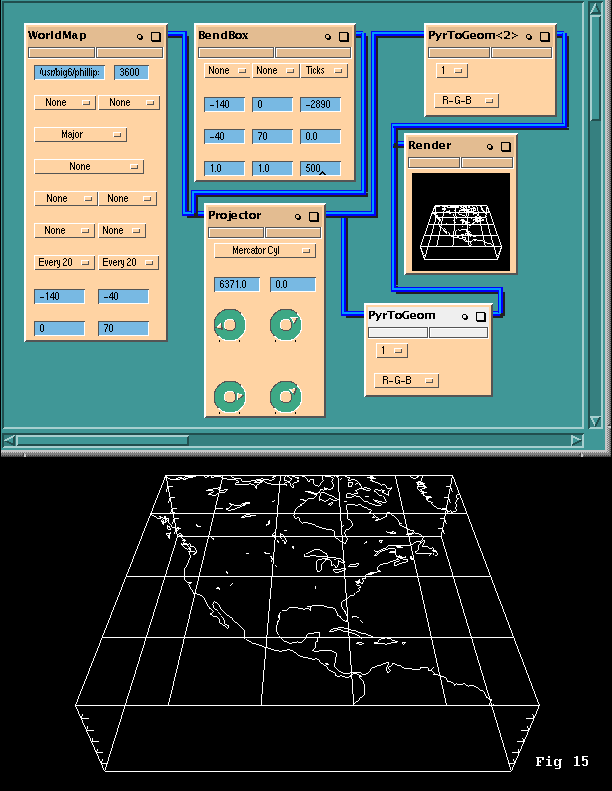612x791 pixels.
Task: Click the Render module preview thumbnail
Action: (460, 222)
